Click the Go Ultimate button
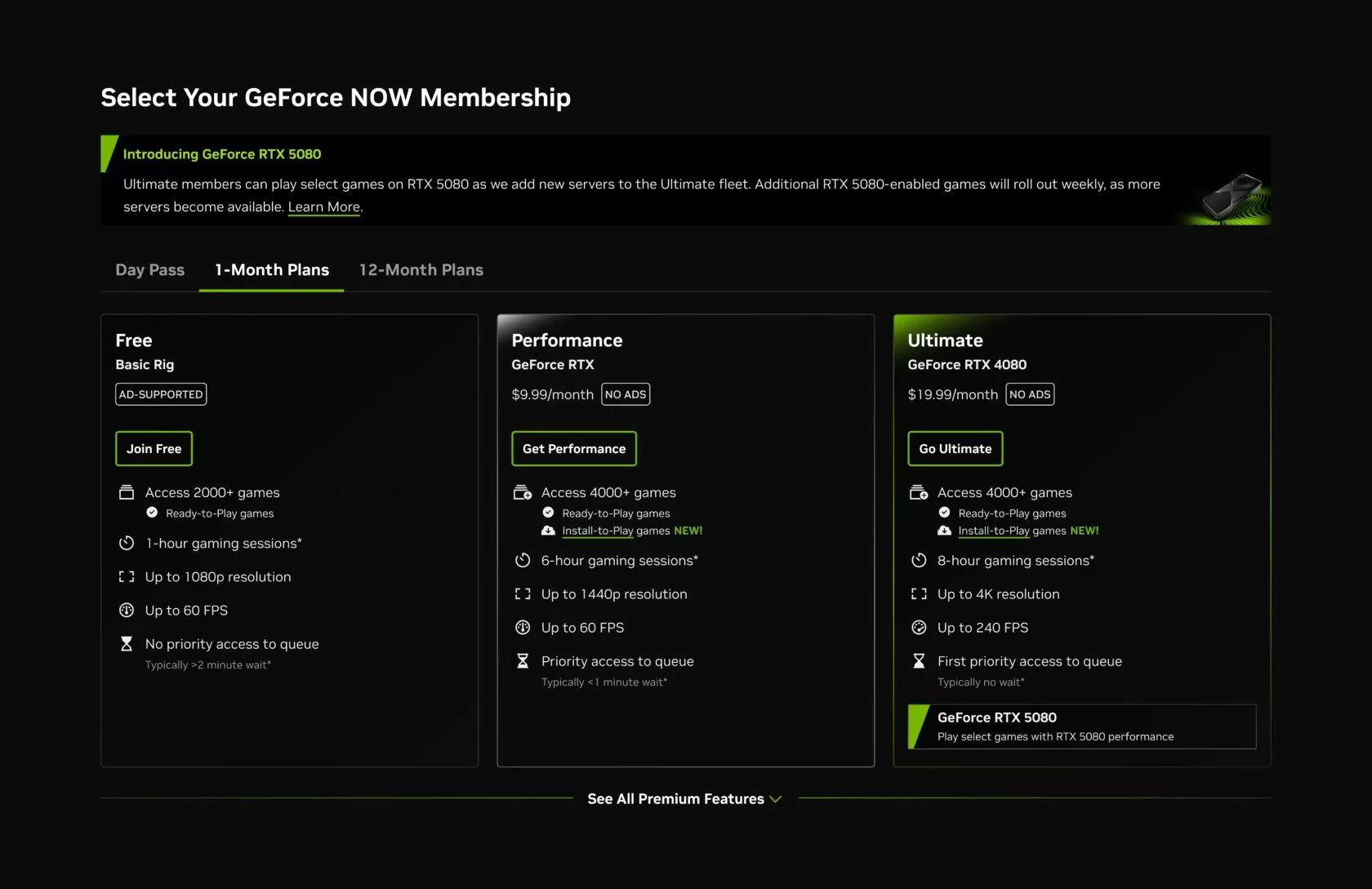 tap(955, 449)
